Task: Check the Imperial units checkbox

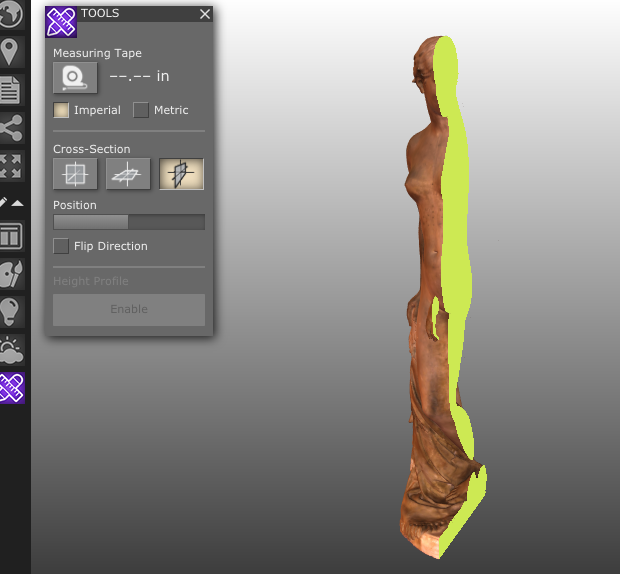Action: [61, 110]
